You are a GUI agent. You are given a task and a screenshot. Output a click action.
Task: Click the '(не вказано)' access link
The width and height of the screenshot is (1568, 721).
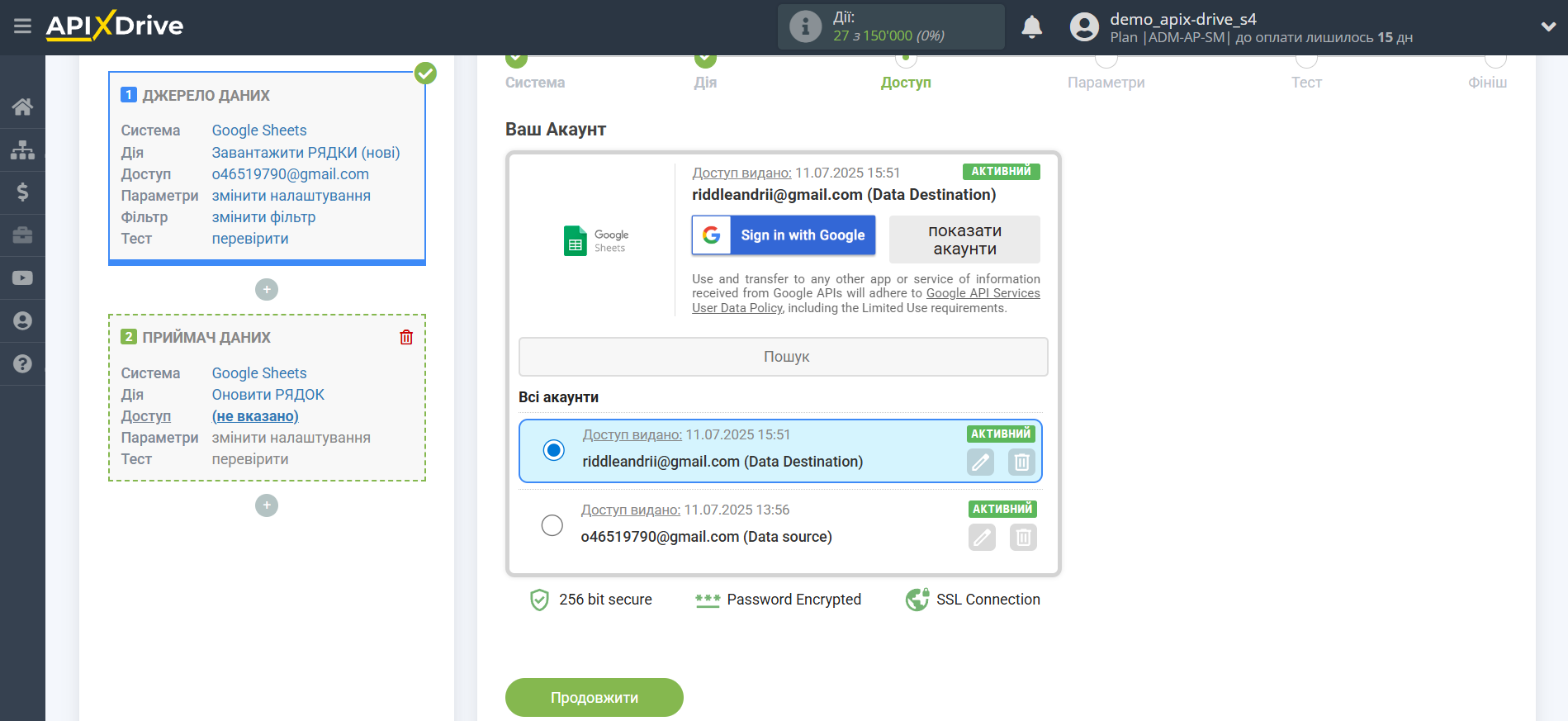pos(255,416)
